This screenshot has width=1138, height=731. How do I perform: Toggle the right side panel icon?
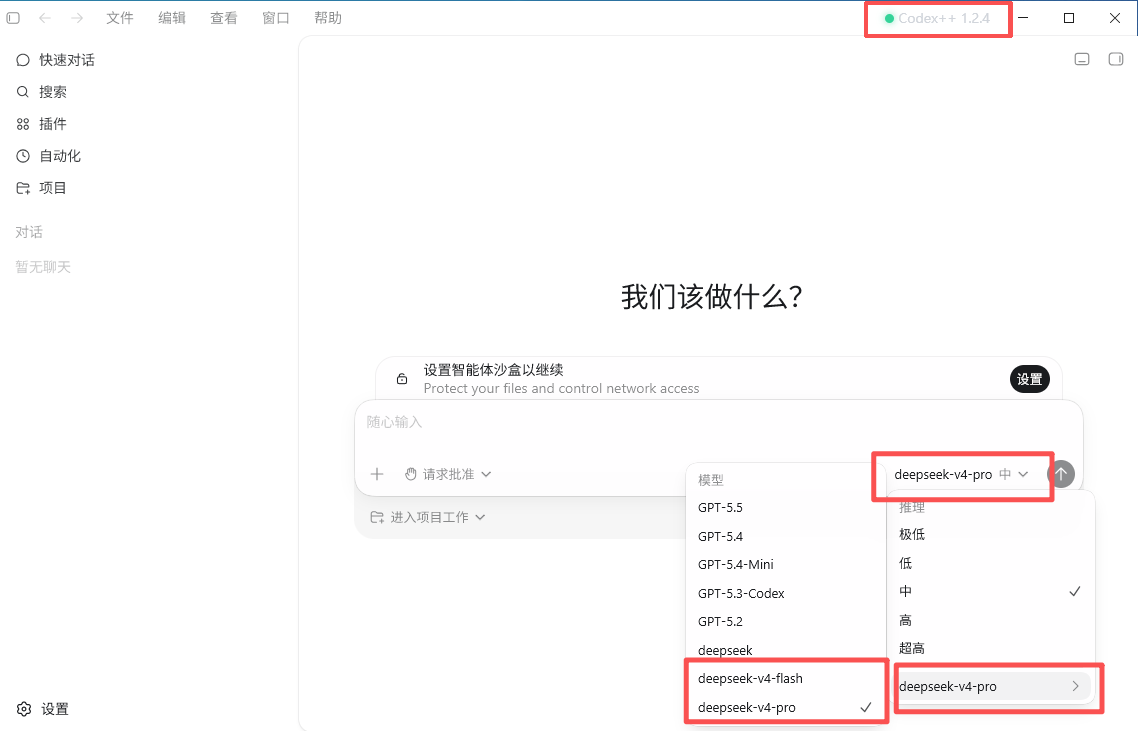click(1116, 60)
